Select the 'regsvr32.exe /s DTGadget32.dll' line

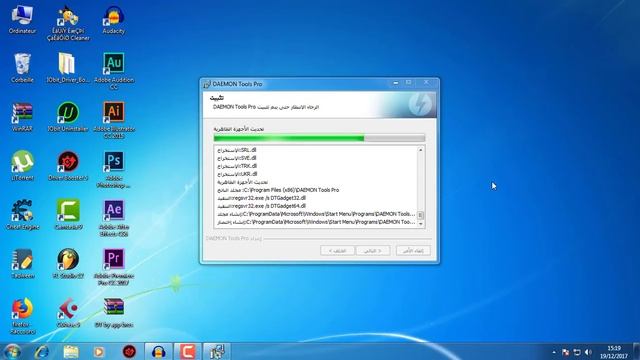261,198
